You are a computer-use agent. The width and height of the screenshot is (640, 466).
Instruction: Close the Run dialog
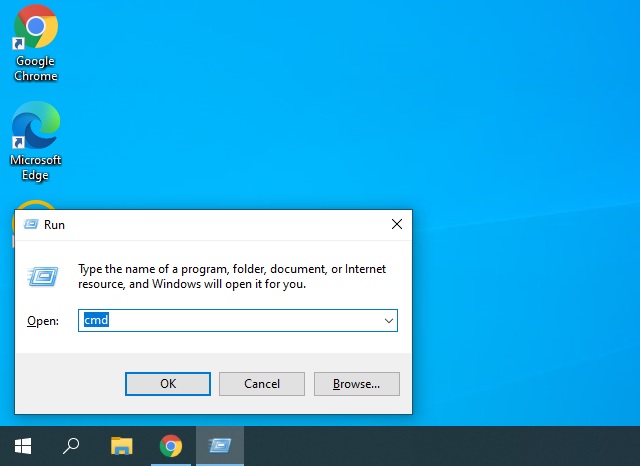[397, 224]
